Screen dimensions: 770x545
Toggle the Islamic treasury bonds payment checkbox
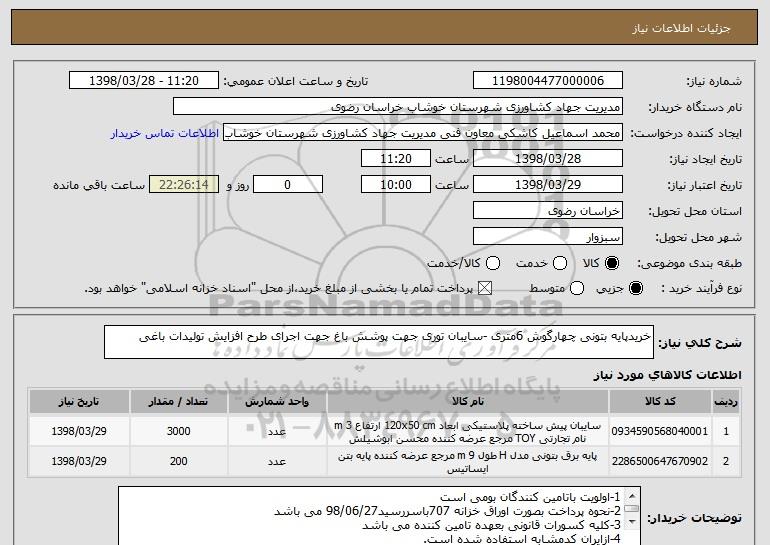click(485, 288)
